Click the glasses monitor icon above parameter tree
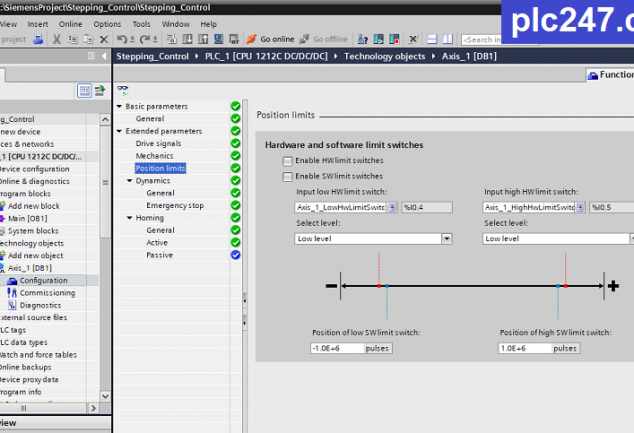The width and height of the screenshot is (634, 433). 123,90
